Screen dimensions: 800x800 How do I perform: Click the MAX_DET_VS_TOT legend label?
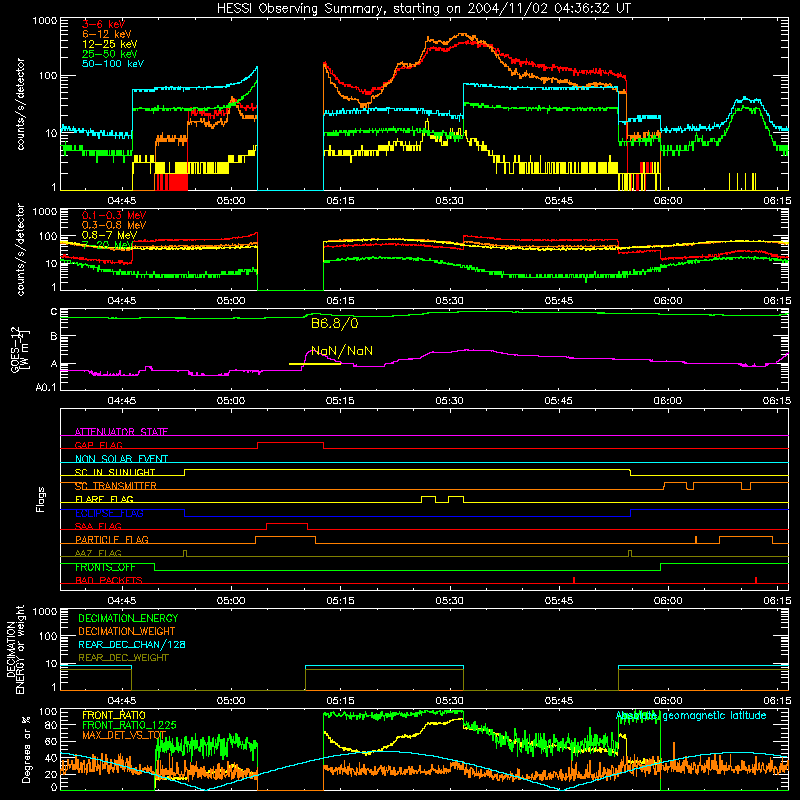(x=124, y=735)
